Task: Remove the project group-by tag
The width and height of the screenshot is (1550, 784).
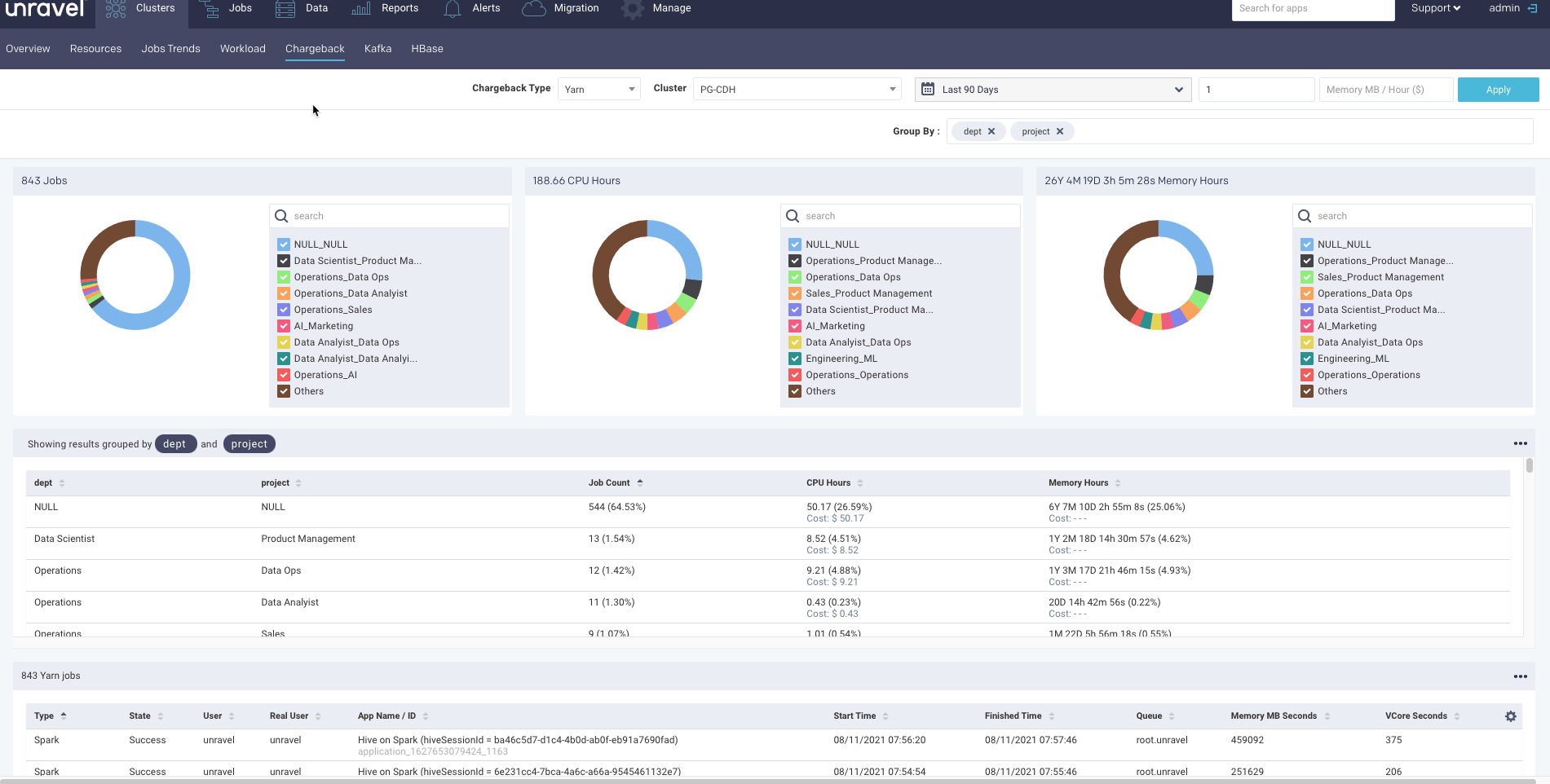Action: point(1060,131)
